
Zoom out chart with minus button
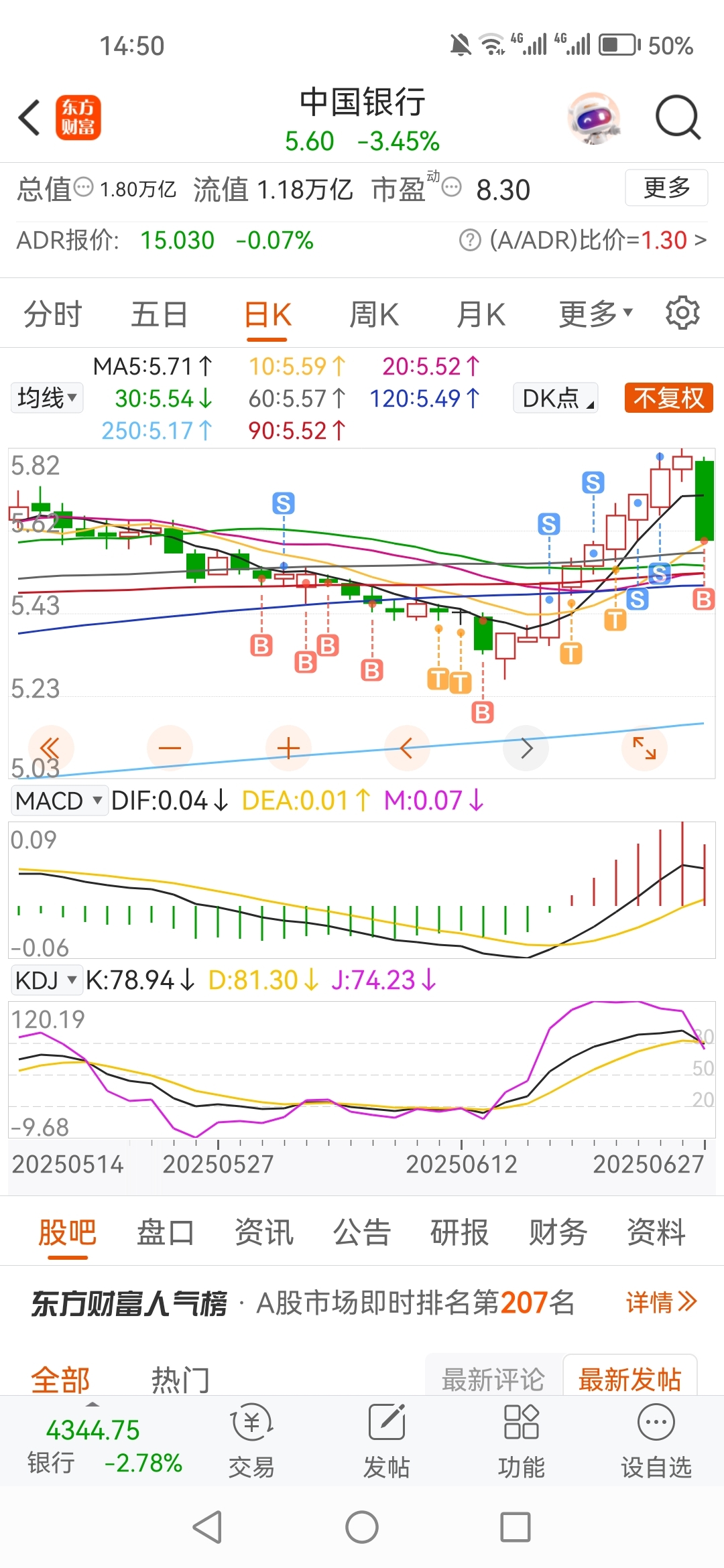click(x=170, y=748)
